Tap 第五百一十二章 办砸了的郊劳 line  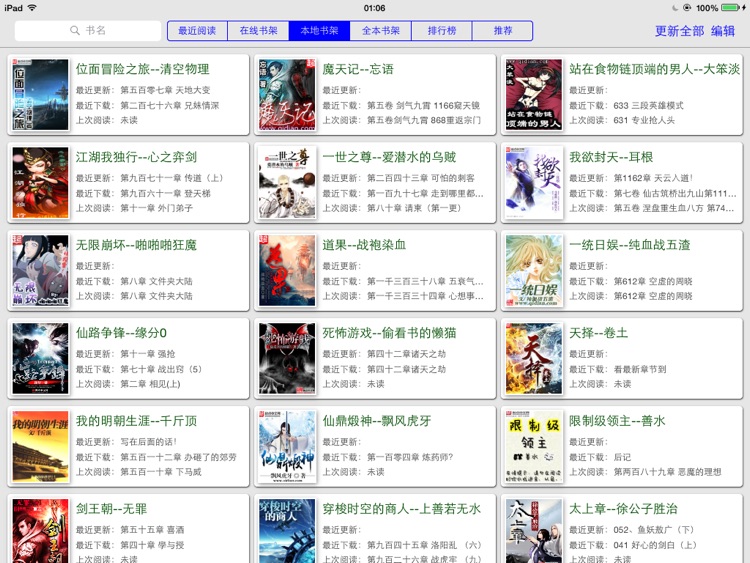click(178, 457)
